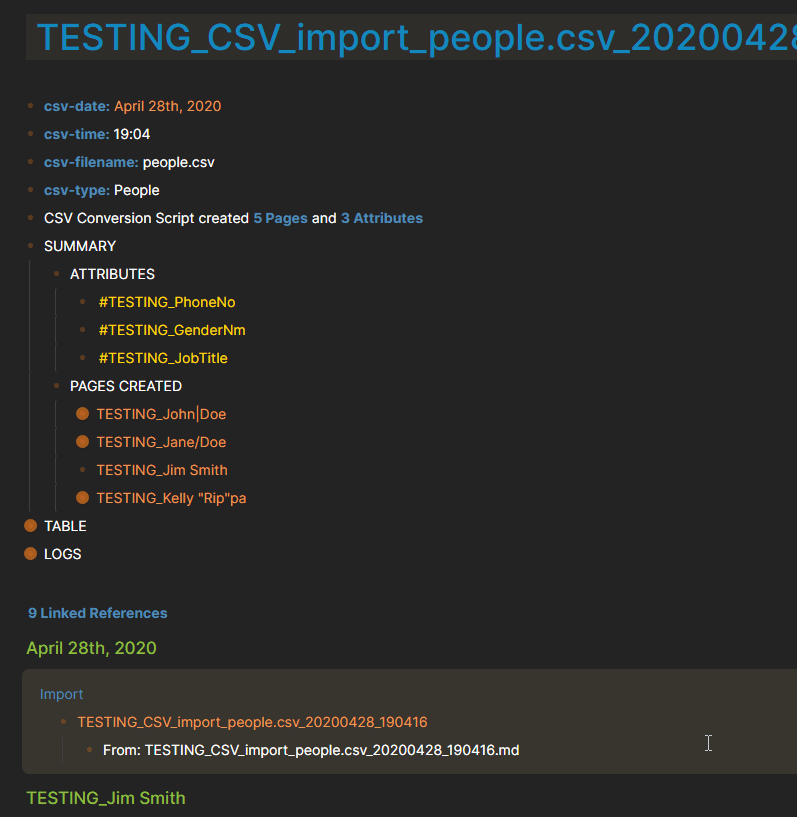Collapse the 9 Linked References section
The width and height of the screenshot is (797, 817).
(97, 613)
